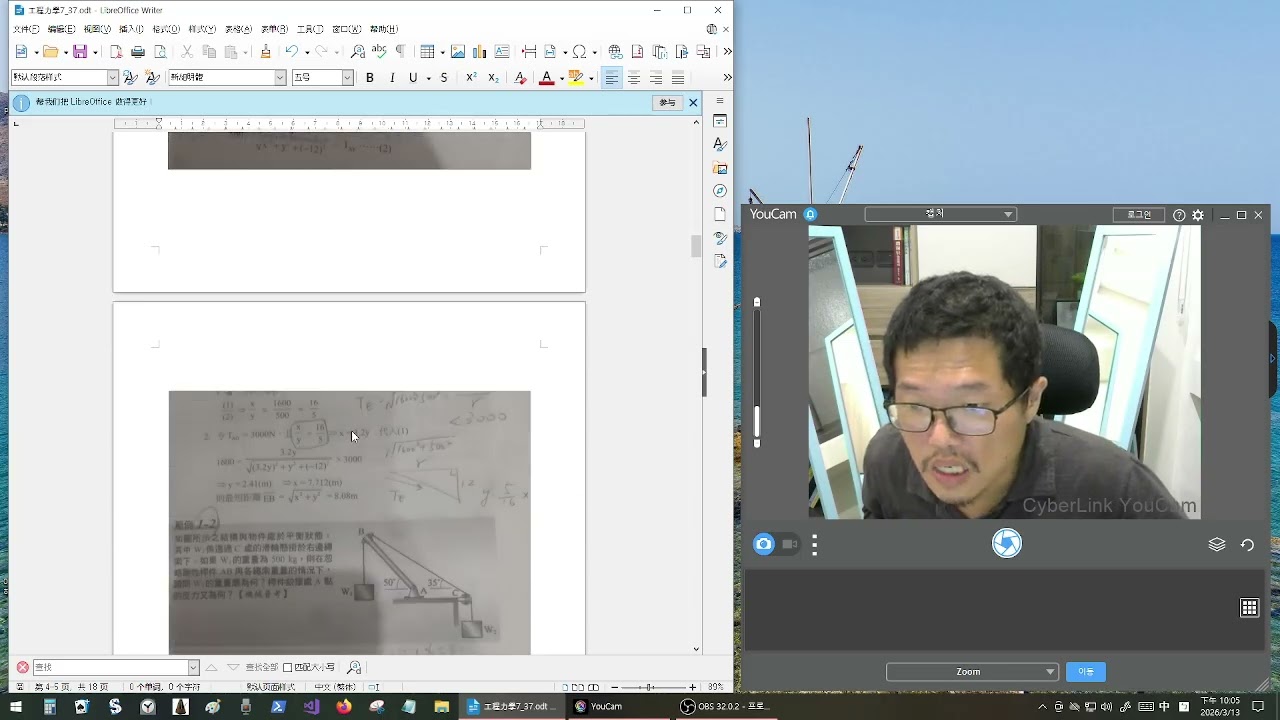Adjust the Writer zoom slider
Viewport: 1280px width, 720px height.
click(x=650, y=687)
